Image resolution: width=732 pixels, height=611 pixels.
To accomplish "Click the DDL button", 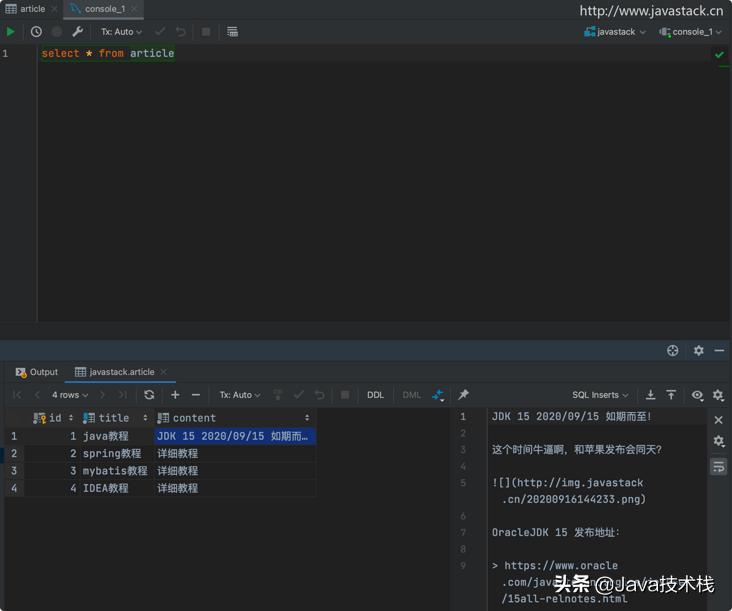I will 375,395.
